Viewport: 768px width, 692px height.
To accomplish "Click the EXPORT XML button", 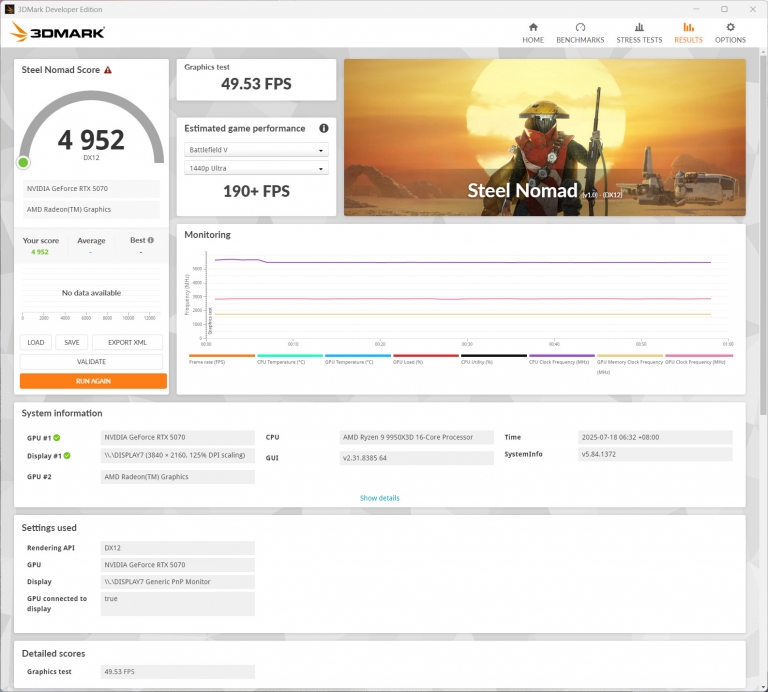I will [127, 342].
